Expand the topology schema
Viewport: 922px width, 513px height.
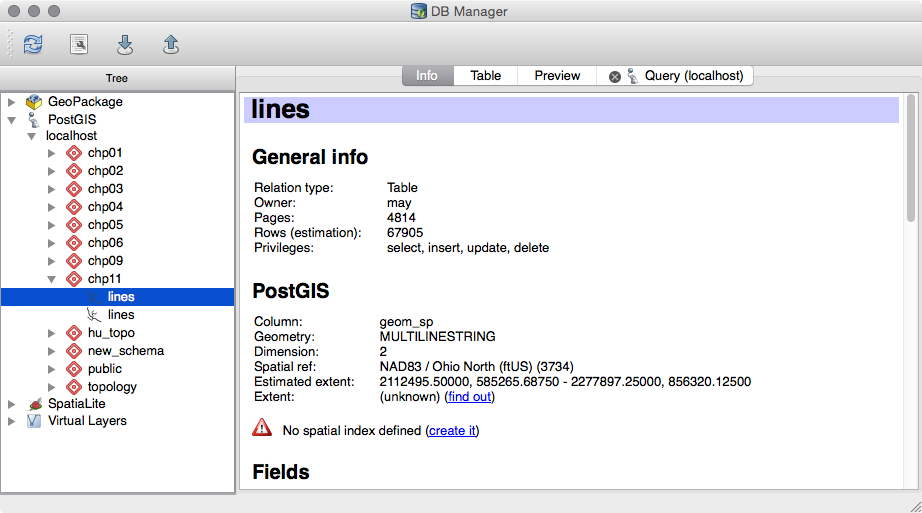coord(52,387)
